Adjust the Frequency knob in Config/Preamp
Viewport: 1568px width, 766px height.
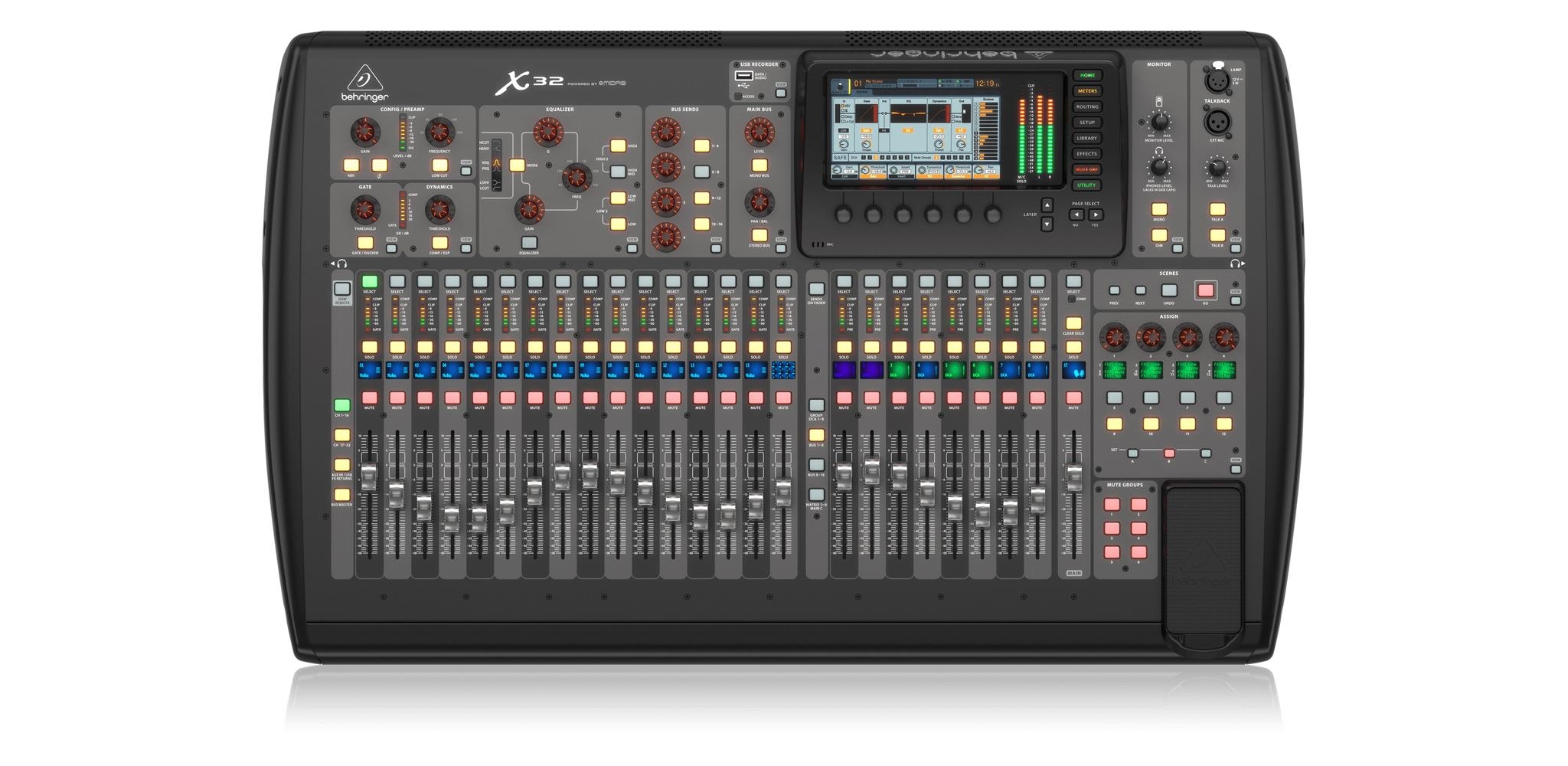tap(439, 133)
